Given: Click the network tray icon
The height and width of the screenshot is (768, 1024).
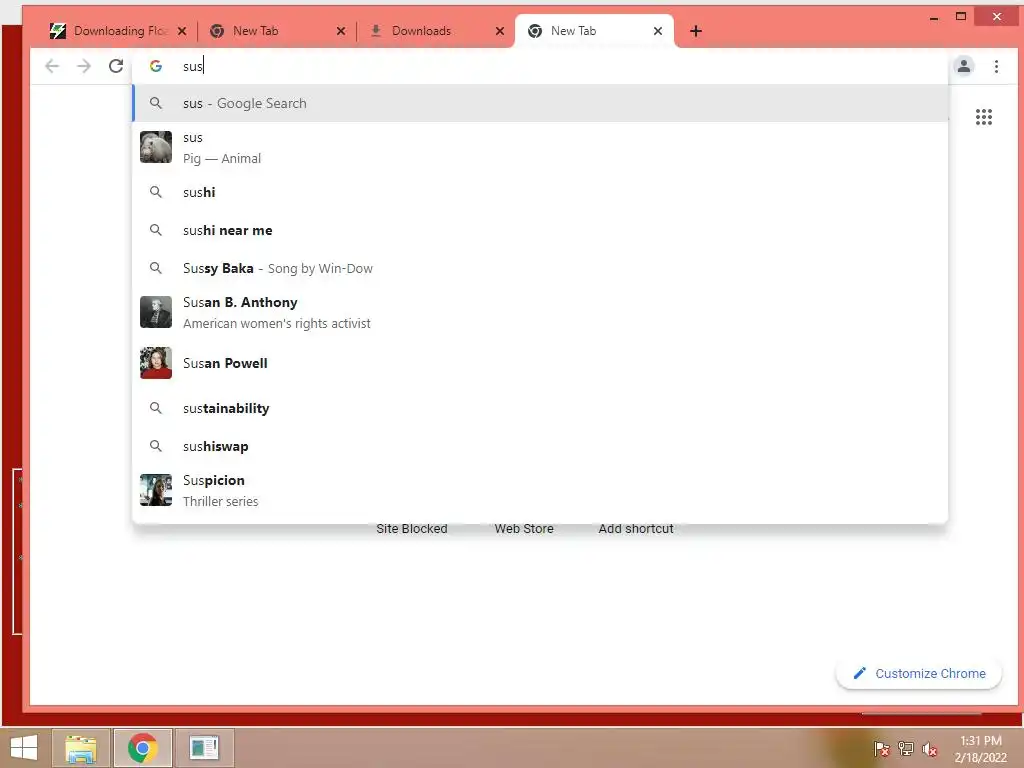Looking at the screenshot, I should 905,749.
